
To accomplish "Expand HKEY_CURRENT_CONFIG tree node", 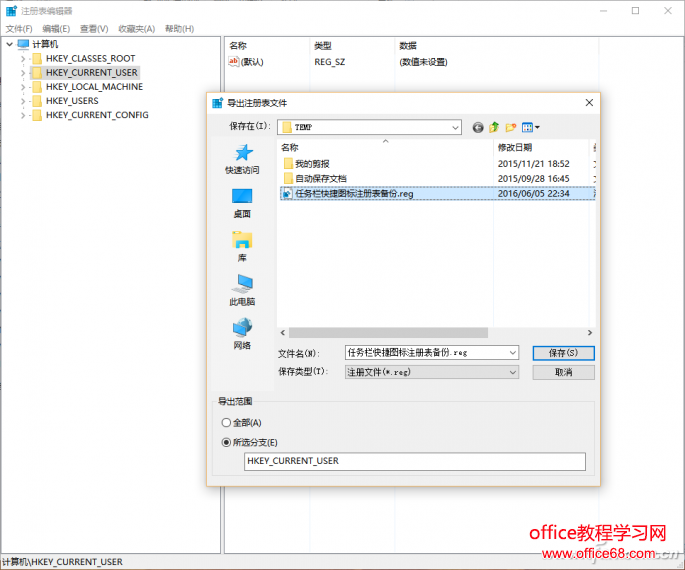I will pos(23,115).
